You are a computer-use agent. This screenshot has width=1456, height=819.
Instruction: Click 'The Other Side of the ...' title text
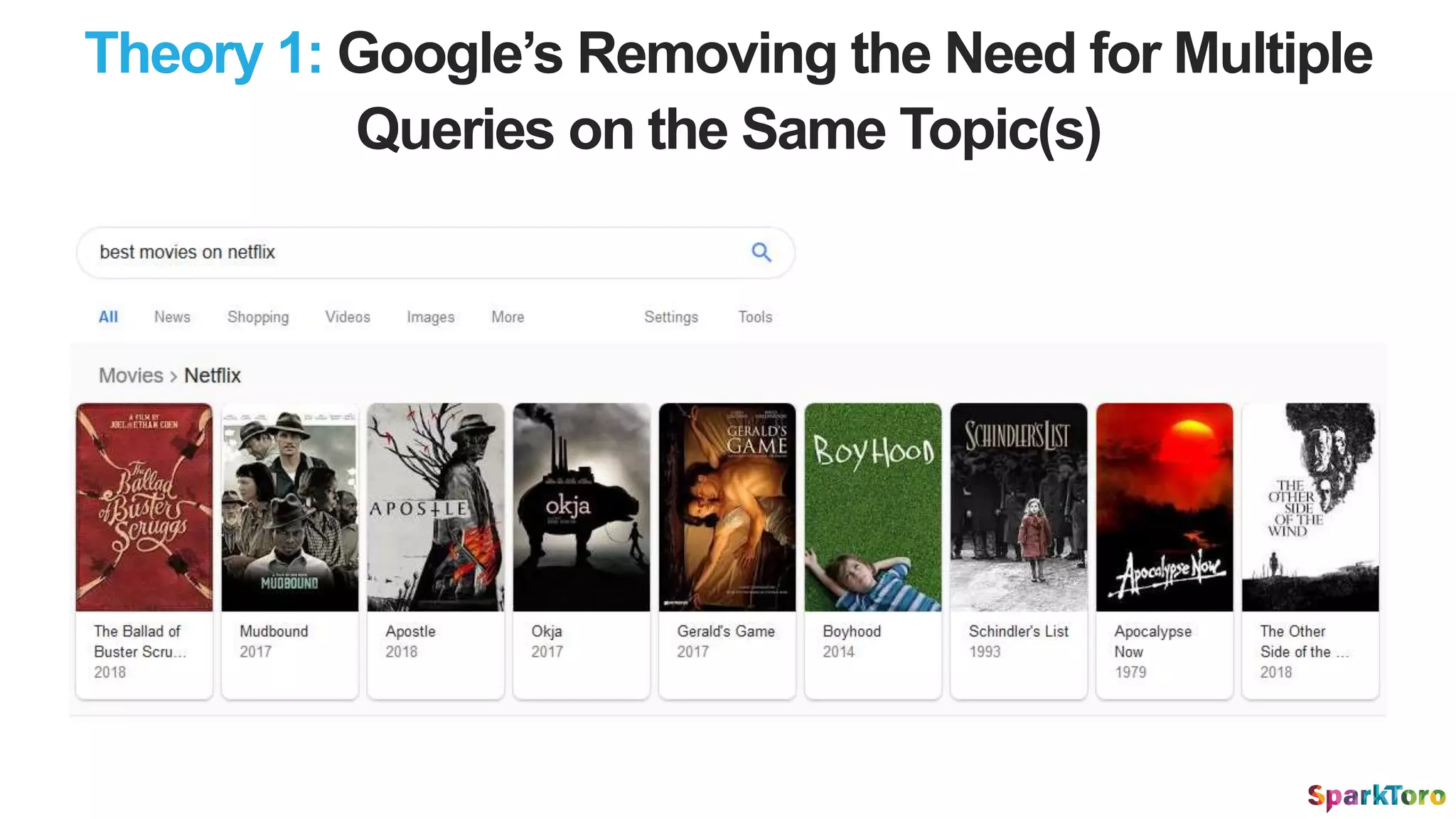(1305, 641)
